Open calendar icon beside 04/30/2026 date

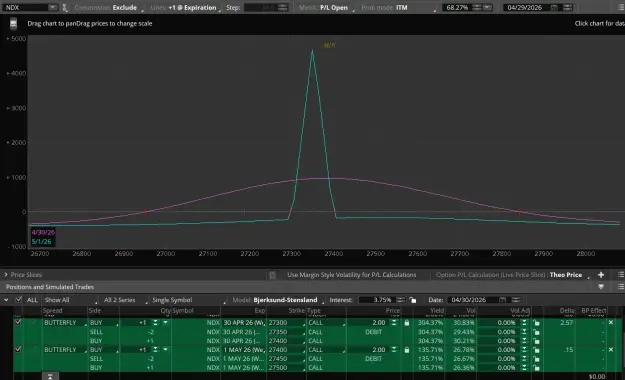tap(503, 300)
